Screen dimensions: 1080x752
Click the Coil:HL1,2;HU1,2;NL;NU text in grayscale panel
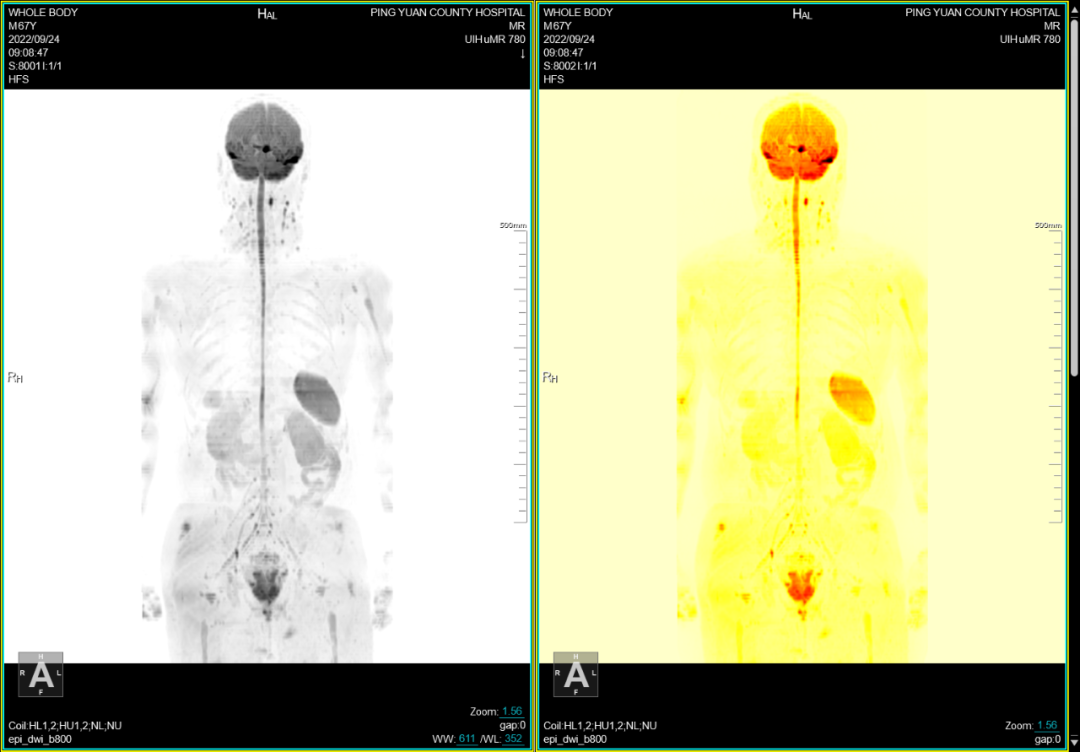click(65, 725)
